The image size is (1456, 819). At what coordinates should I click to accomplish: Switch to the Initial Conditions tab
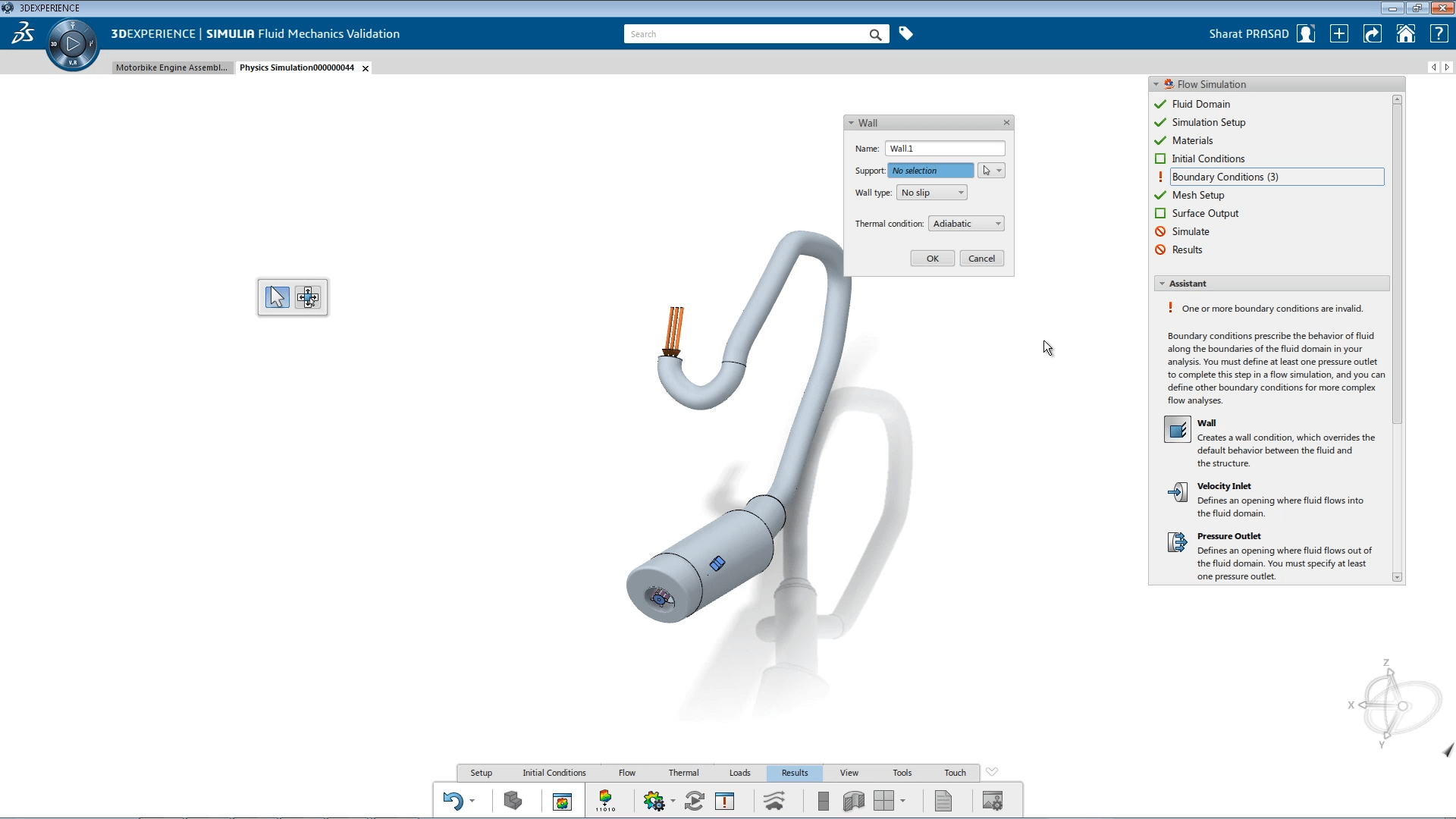(x=554, y=773)
